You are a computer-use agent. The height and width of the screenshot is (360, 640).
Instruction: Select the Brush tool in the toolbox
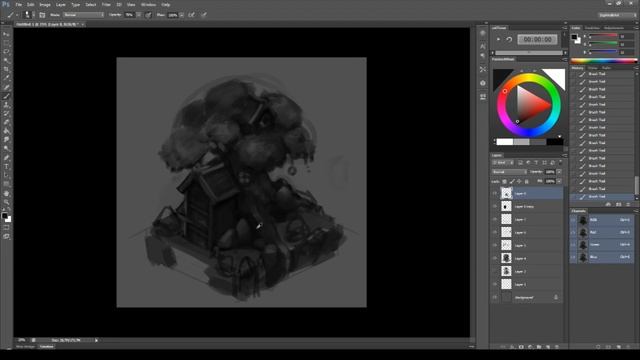pyautogui.click(x=6, y=96)
